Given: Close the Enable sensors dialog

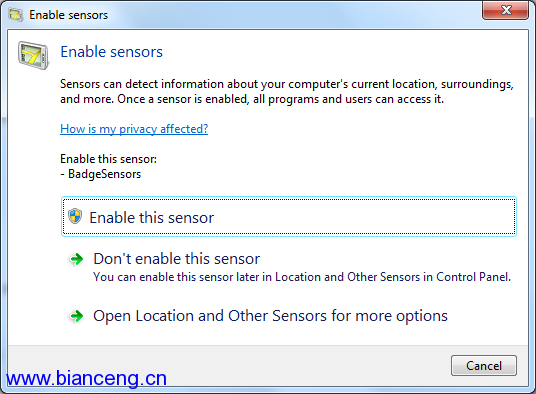Looking at the screenshot, I should click(505, 10).
